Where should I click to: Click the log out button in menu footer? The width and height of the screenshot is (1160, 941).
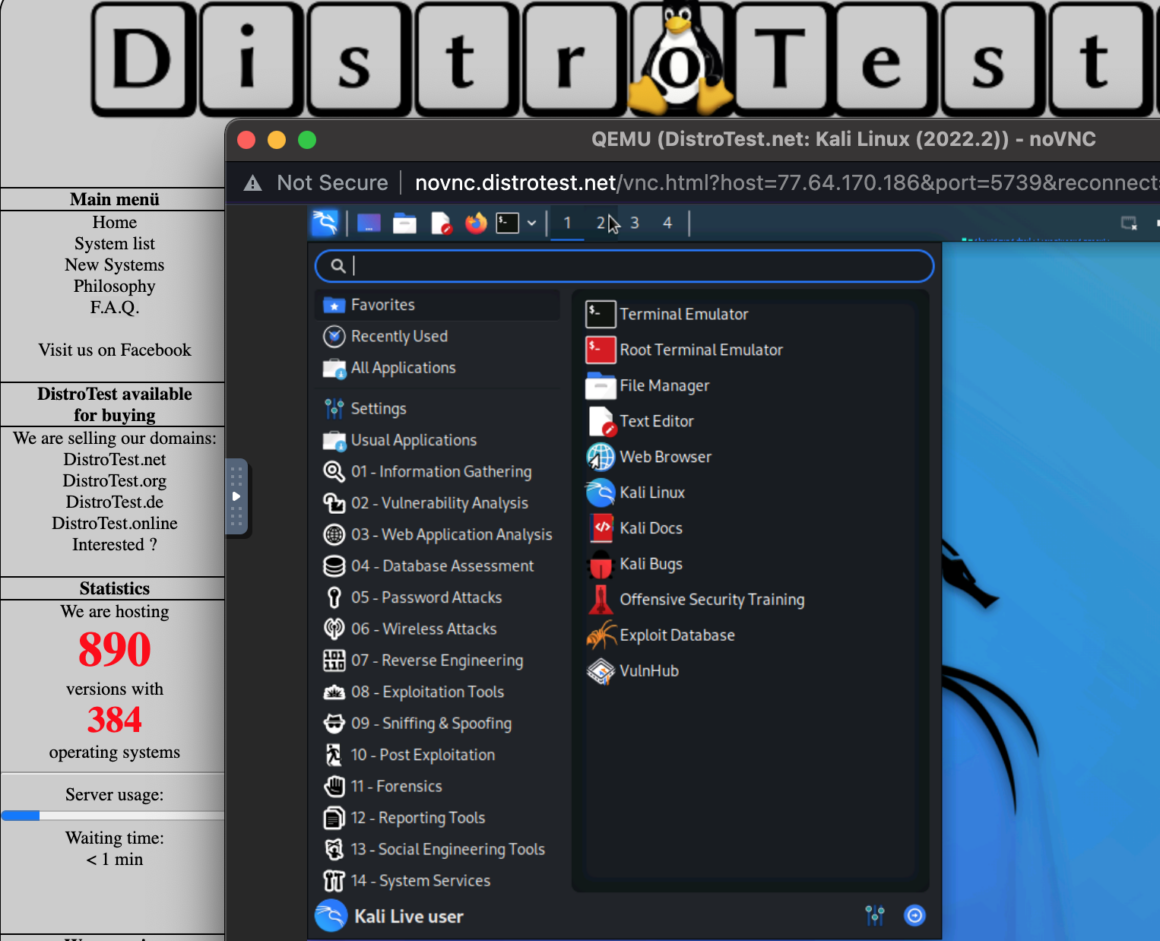tap(914, 916)
